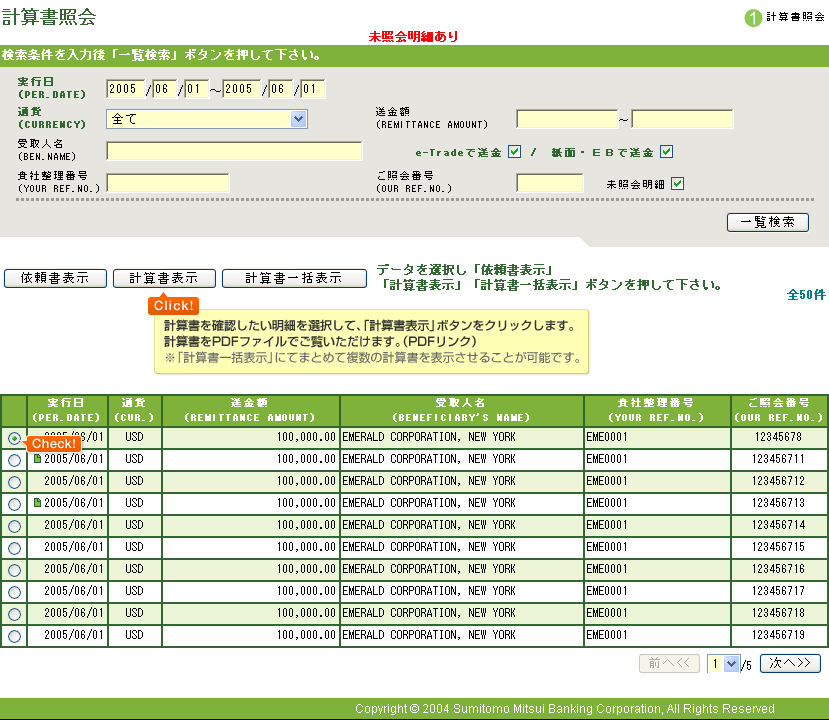The width and height of the screenshot is (829, 720).
Task: Uncheck the 未照会明細 checkbox
Action: pos(677,184)
